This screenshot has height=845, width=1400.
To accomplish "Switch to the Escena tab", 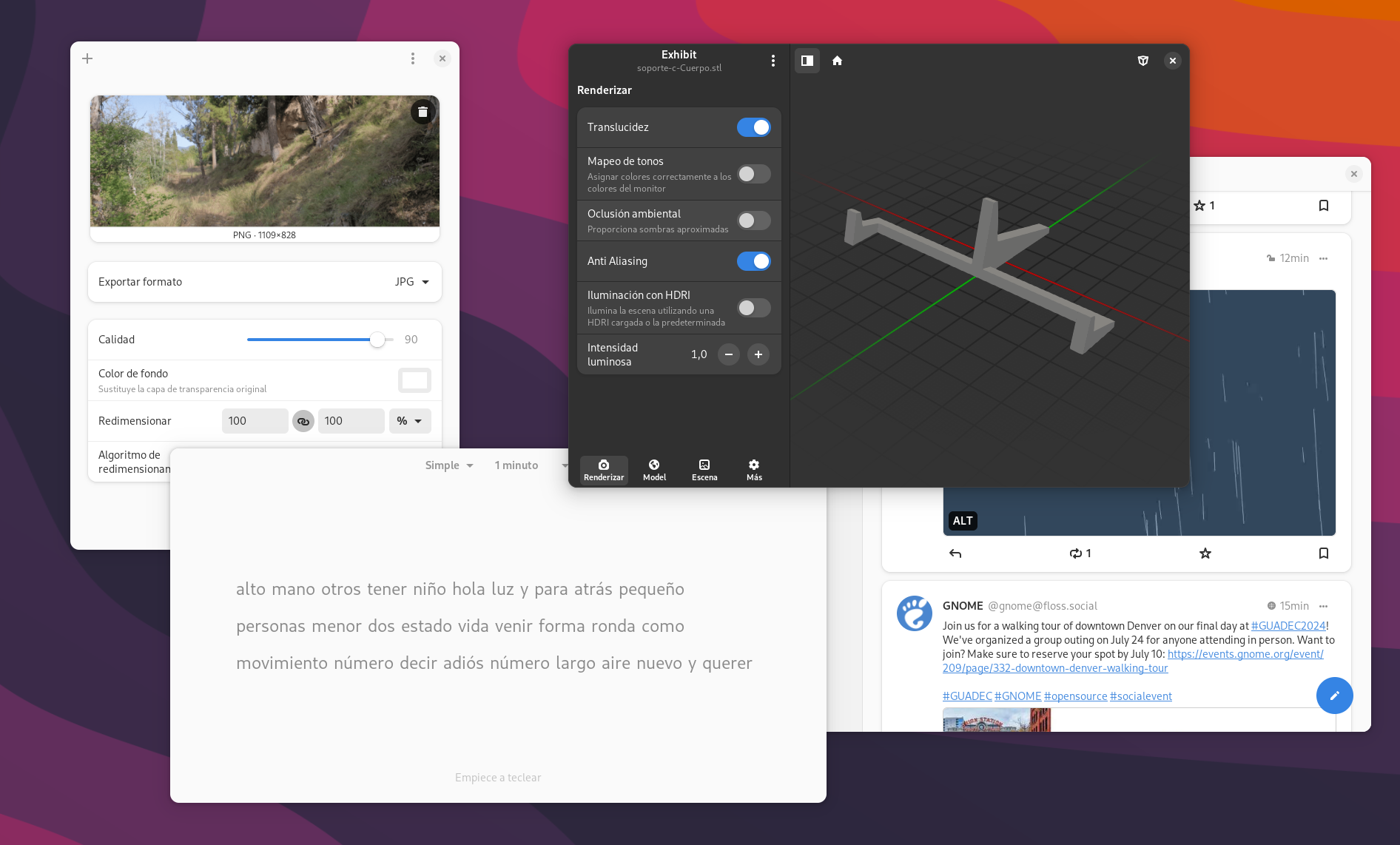I will coord(704,470).
